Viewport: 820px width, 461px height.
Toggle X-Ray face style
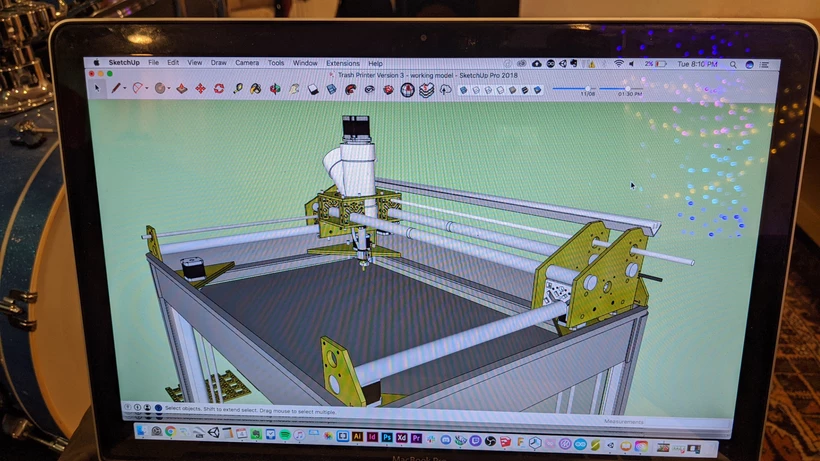pos(463,90)
